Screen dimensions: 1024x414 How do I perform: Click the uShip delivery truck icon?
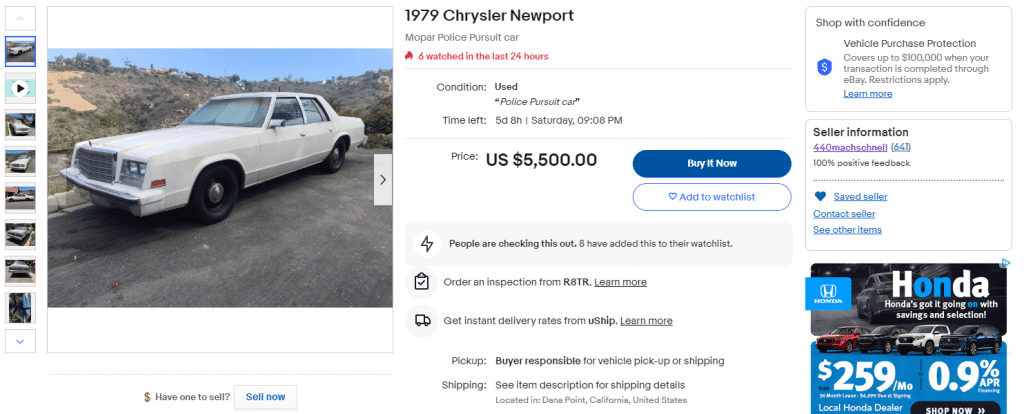422,320
